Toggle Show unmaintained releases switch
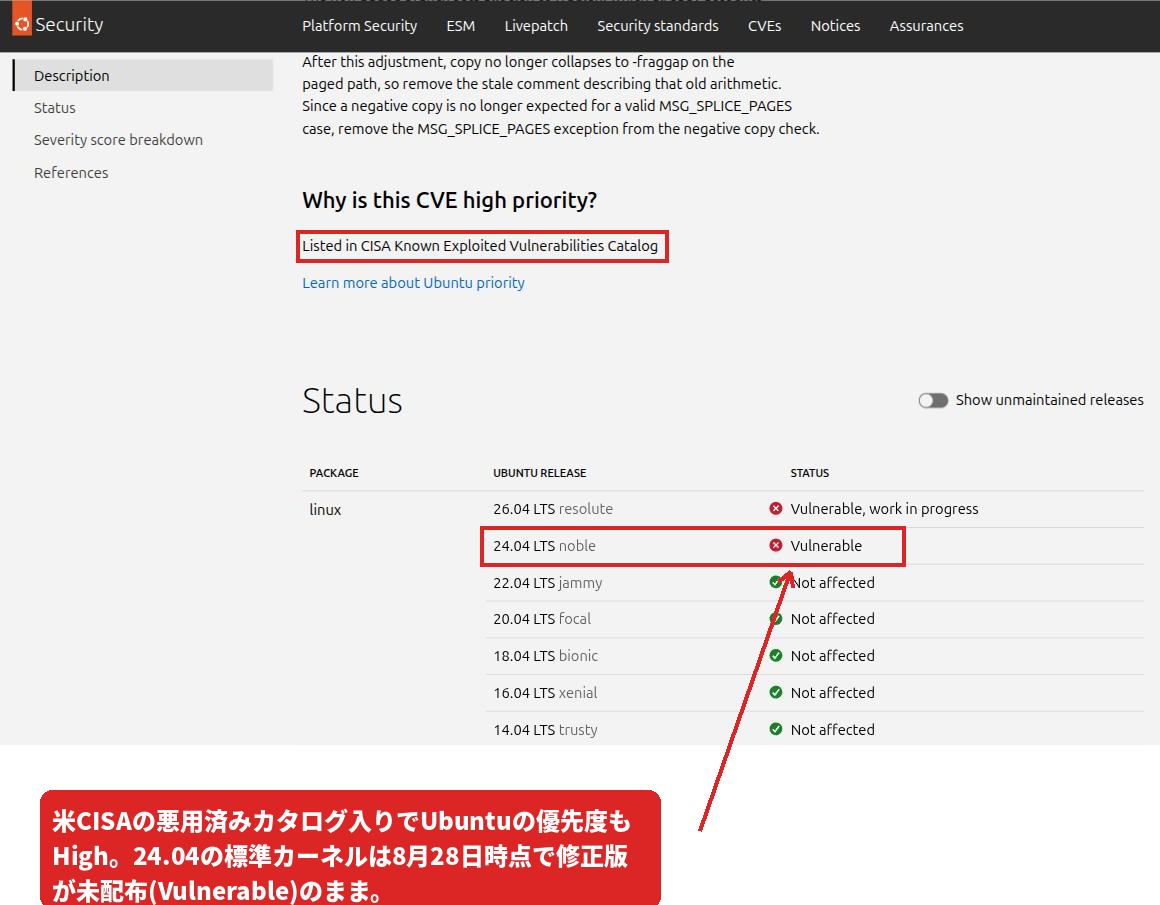1160x905 pixels. click(x=933, y=400)
